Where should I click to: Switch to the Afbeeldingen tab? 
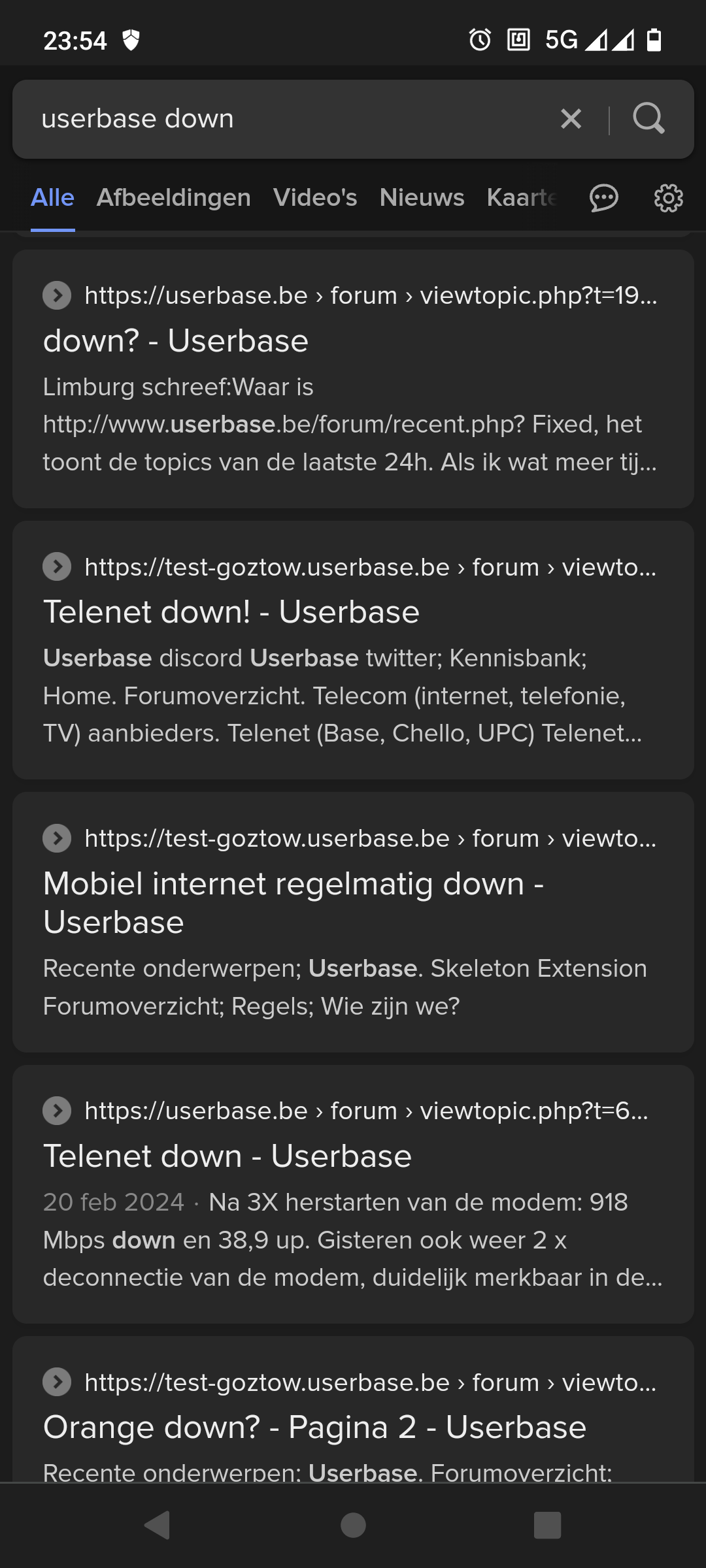coord(173,198)
